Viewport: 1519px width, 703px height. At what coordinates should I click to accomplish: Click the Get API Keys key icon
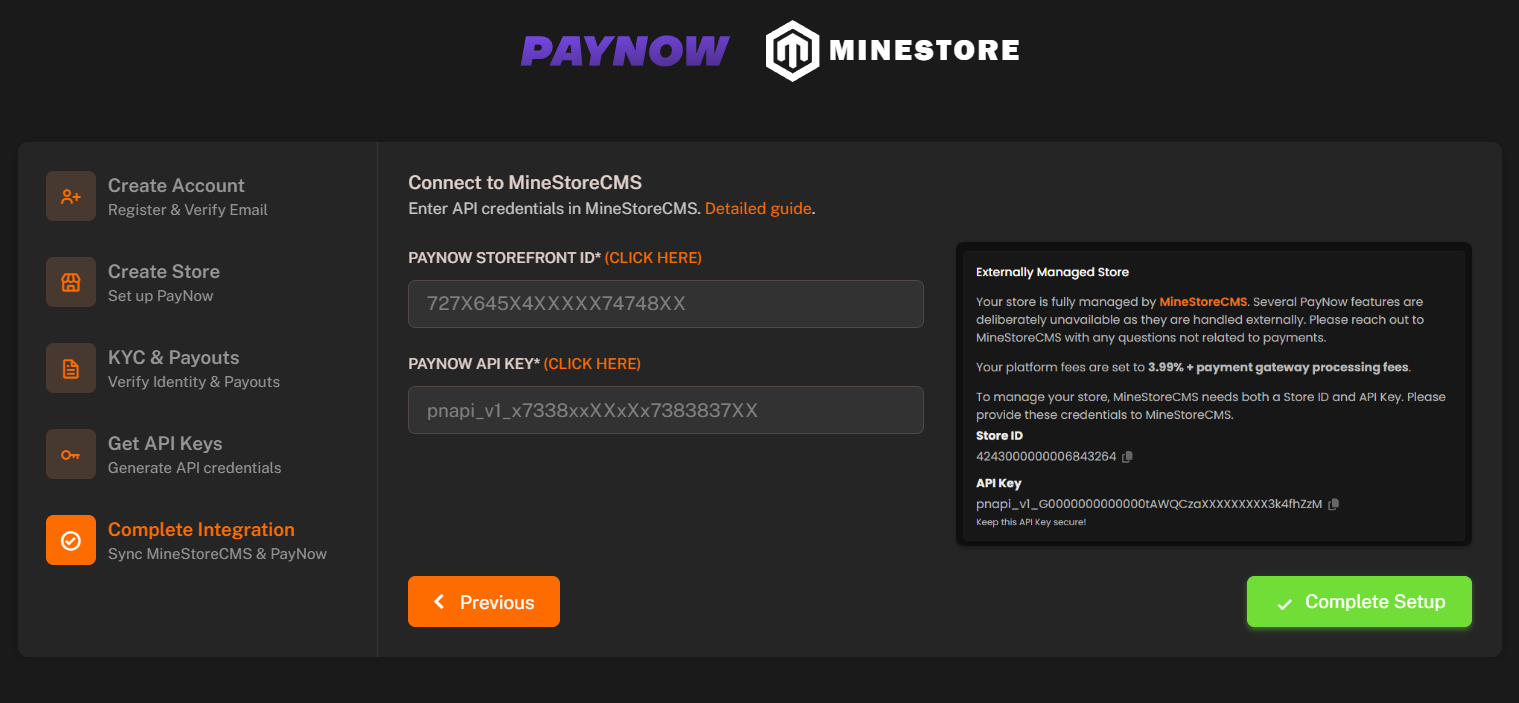point(70,453)
